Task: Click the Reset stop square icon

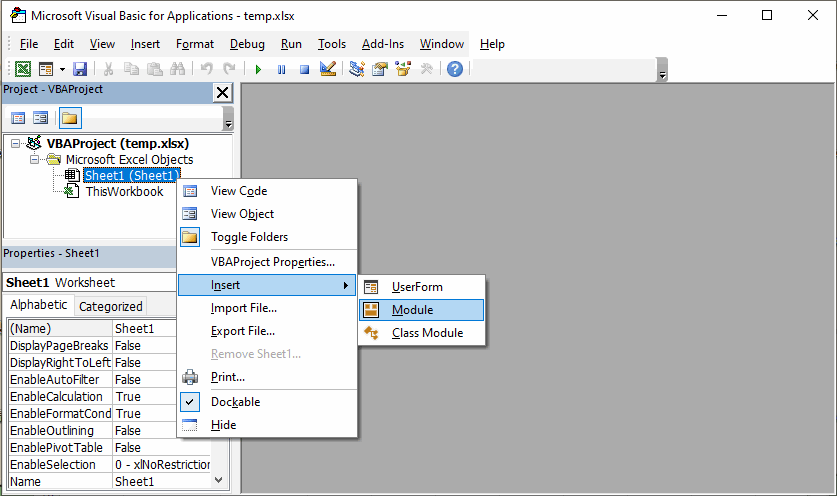Action: (303, 69)
